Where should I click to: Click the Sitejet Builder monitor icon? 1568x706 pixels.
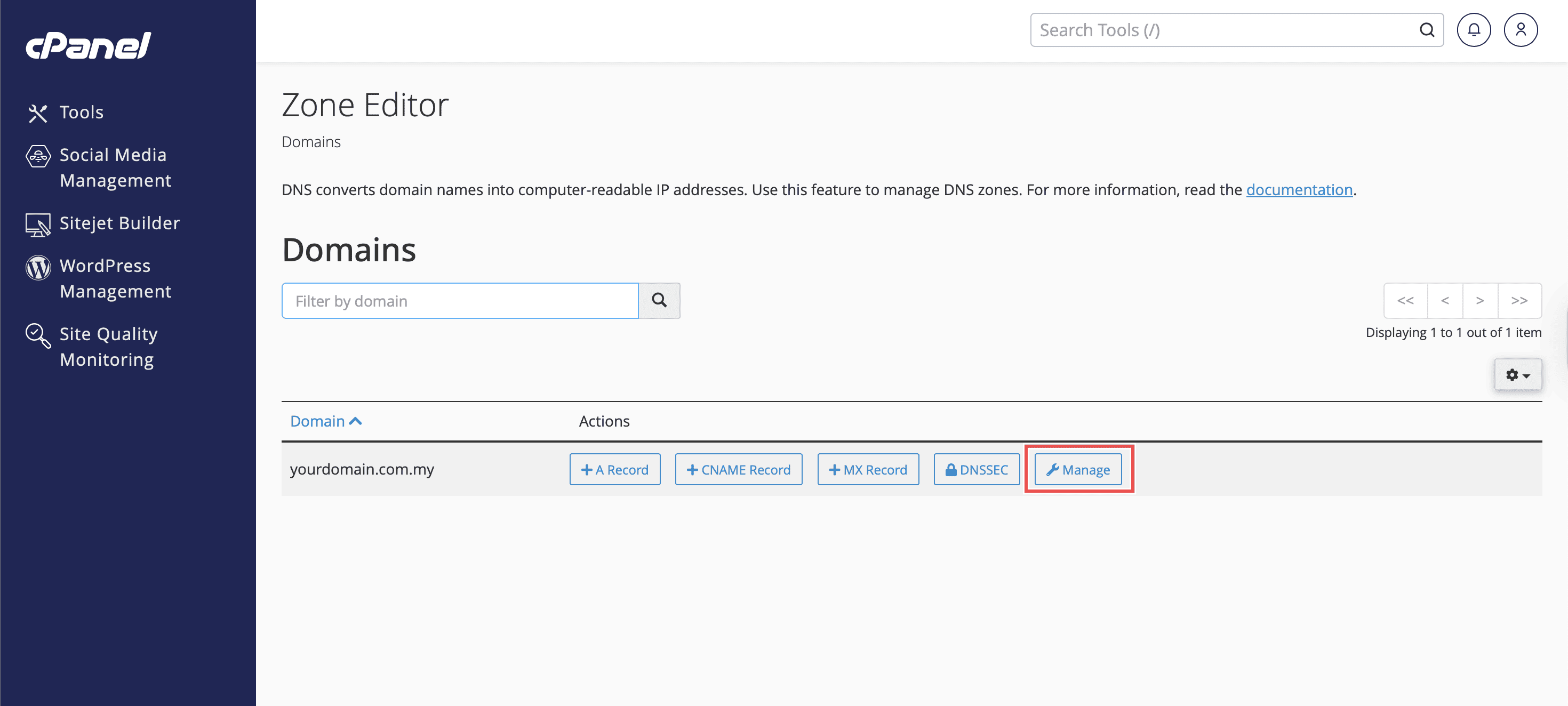(x=38, y=224)
